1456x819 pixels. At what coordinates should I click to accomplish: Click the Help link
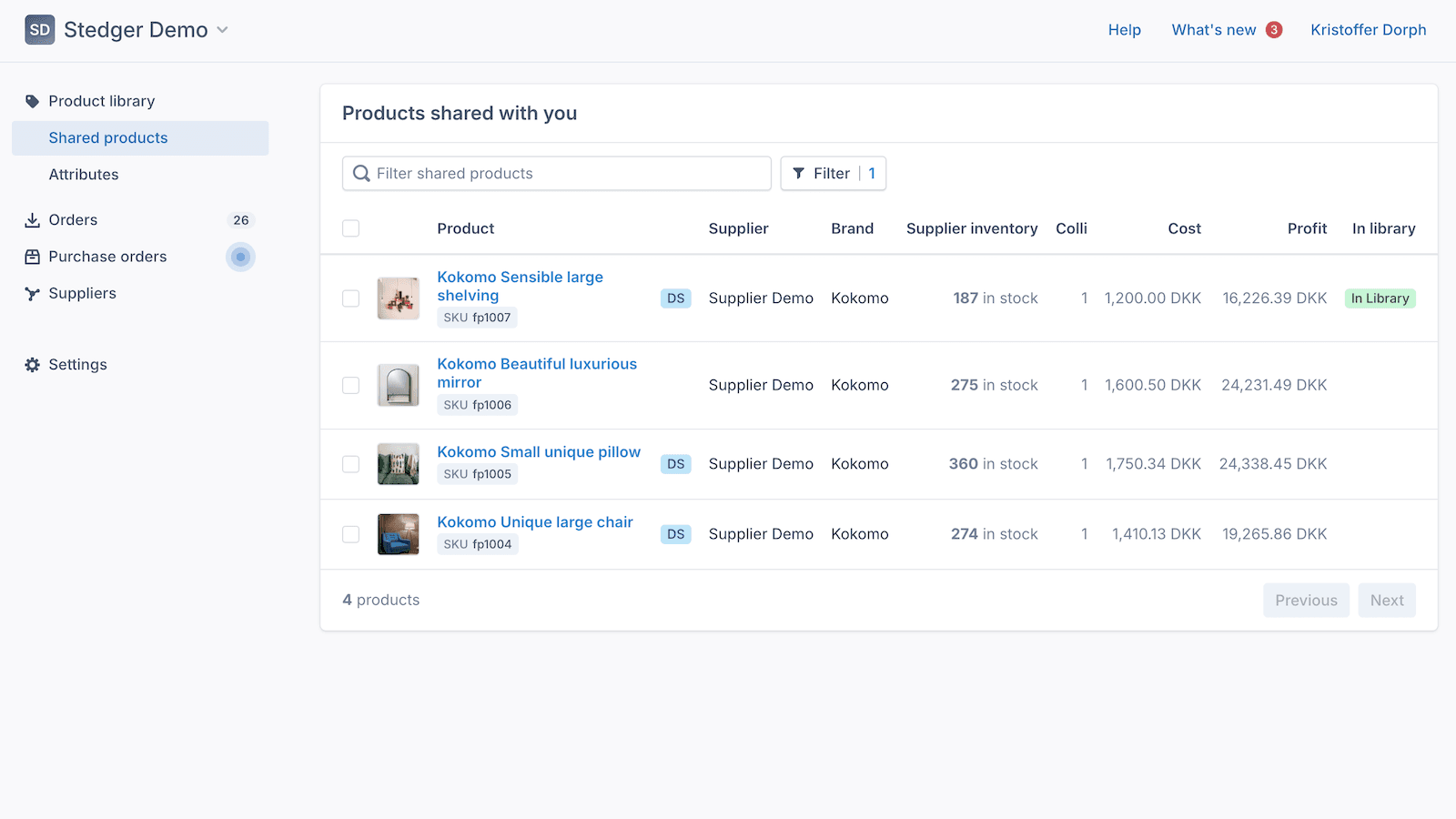(x=1124, y=30)
